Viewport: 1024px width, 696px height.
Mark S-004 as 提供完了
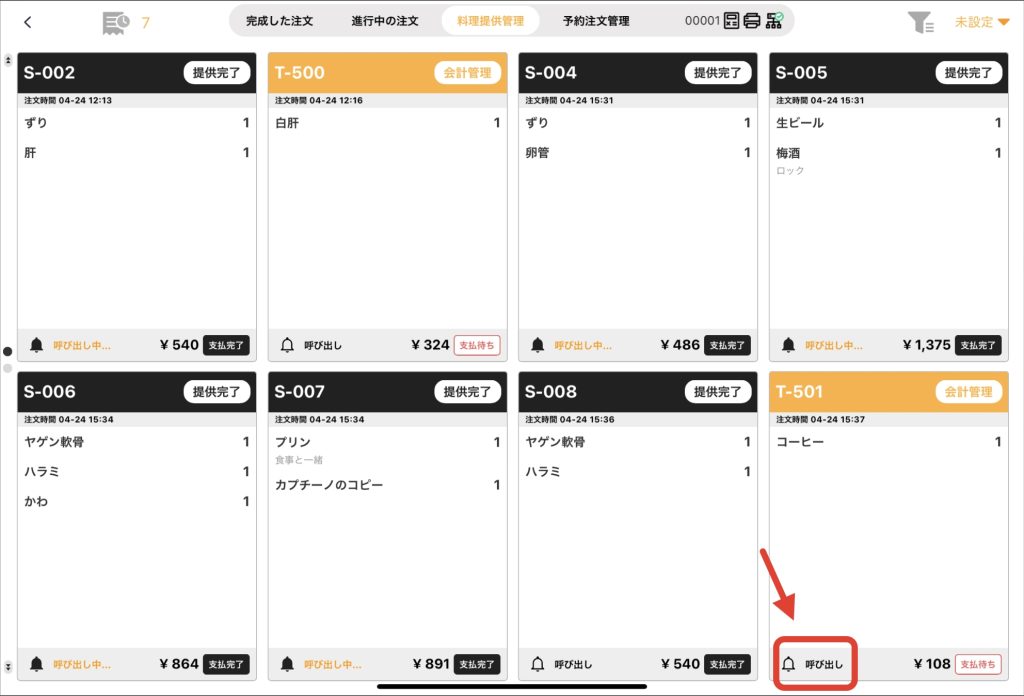(x=718, y=72)
